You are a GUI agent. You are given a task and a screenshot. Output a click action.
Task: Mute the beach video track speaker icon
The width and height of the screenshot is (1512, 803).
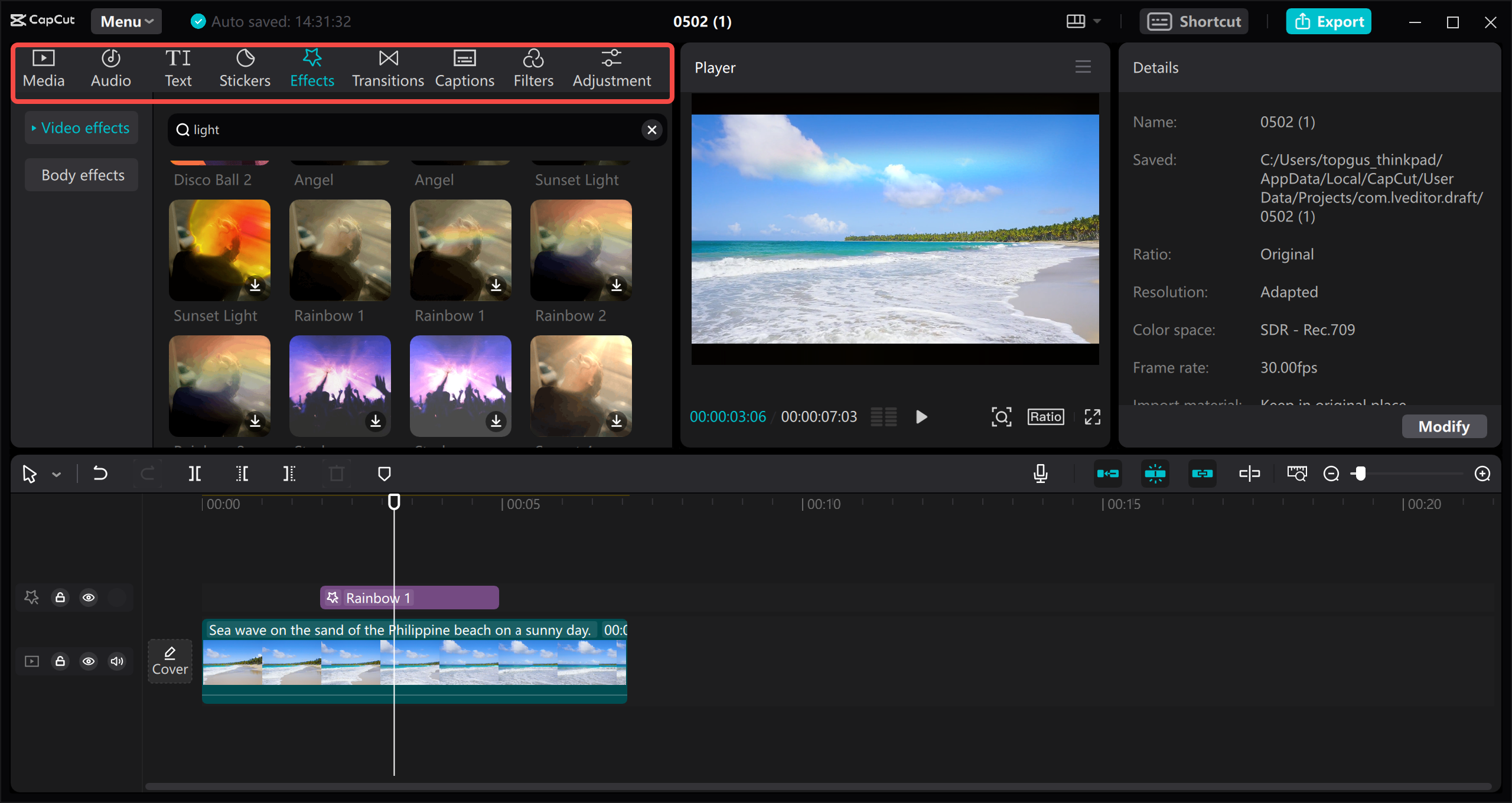(116, 661)
